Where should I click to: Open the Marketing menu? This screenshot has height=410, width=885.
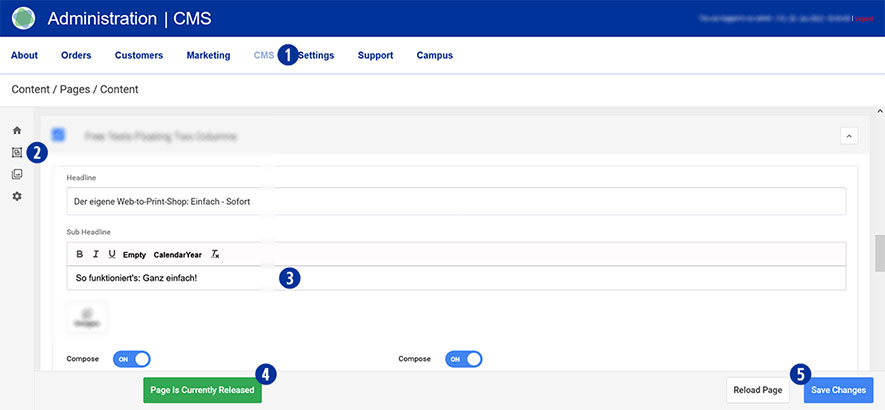[x=208, y=55]
